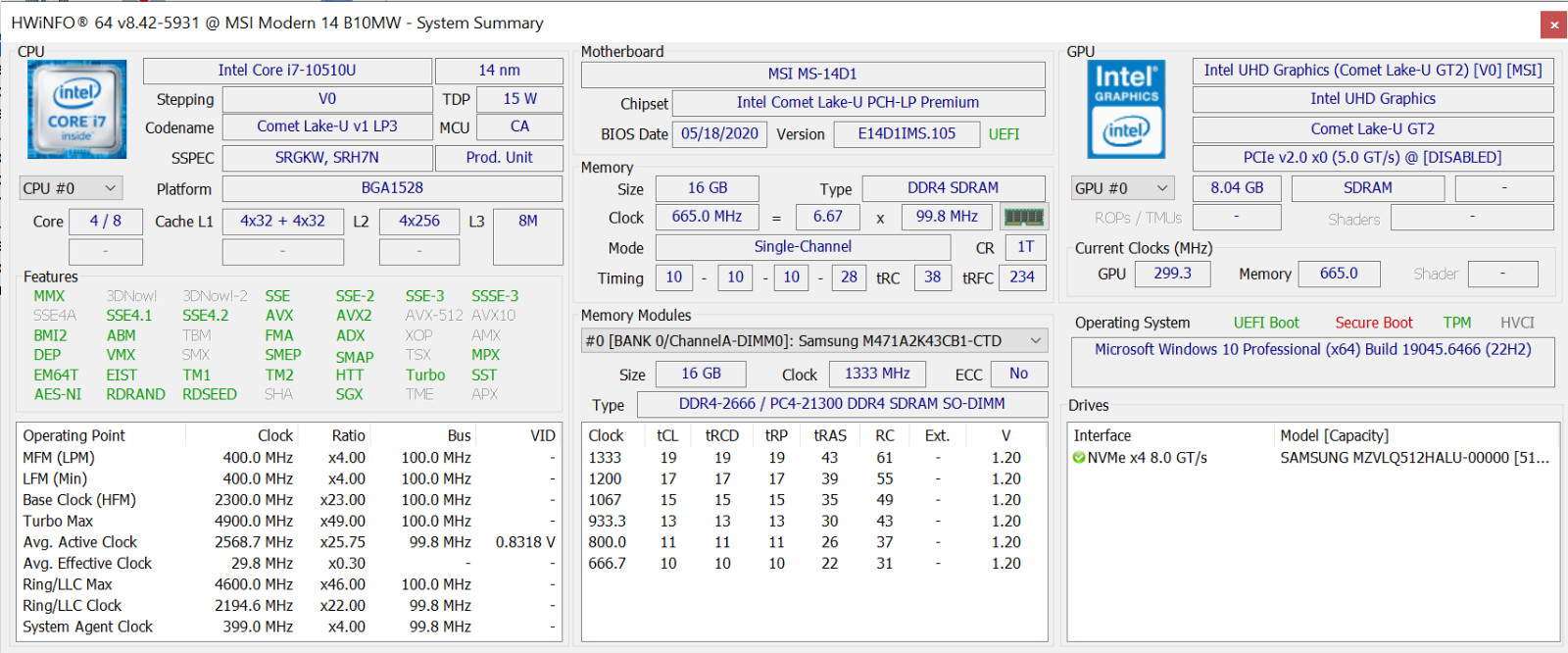Click the UEFI Boot indicator

pyautogui.click(x=1266, y=323)
